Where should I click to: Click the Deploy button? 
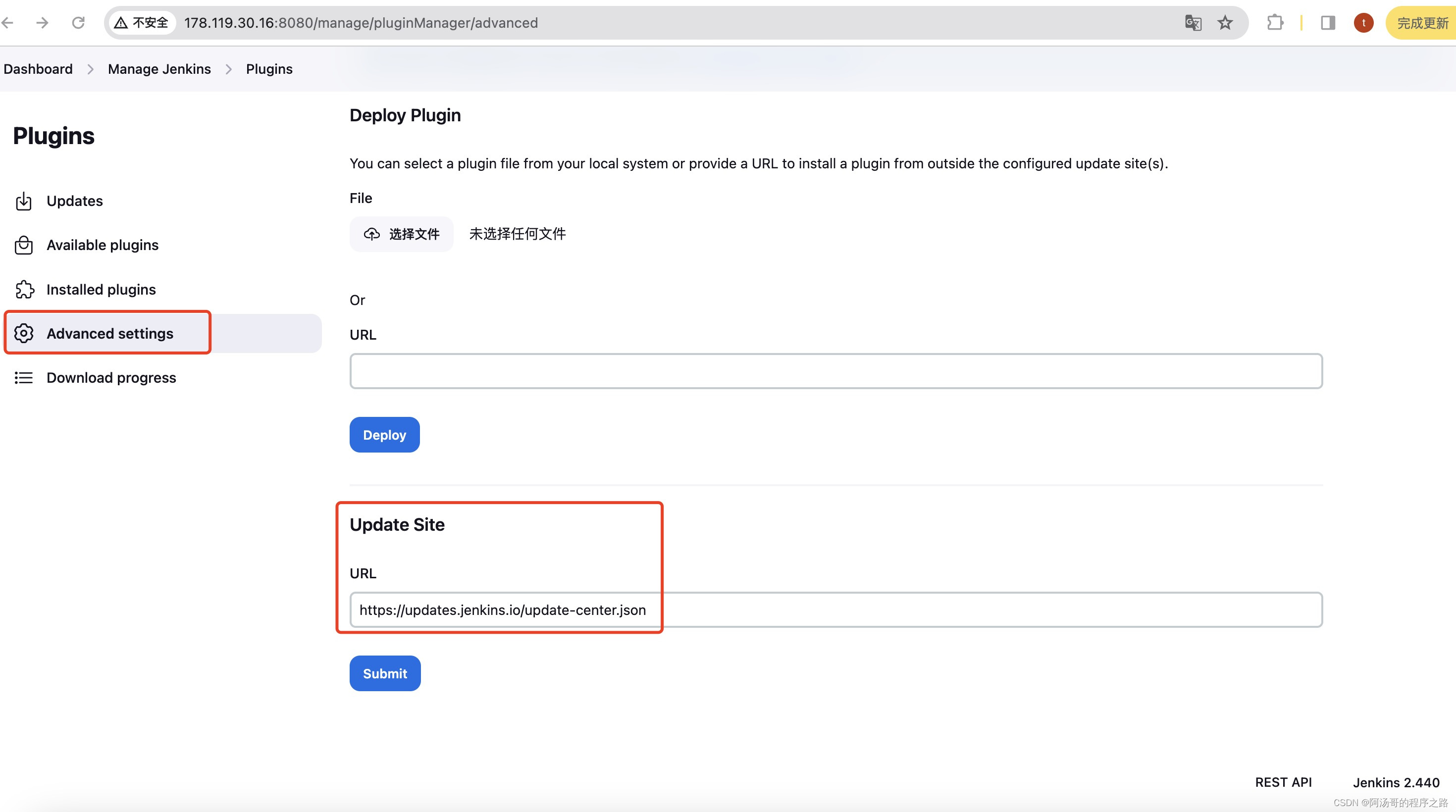pos(384,435)
